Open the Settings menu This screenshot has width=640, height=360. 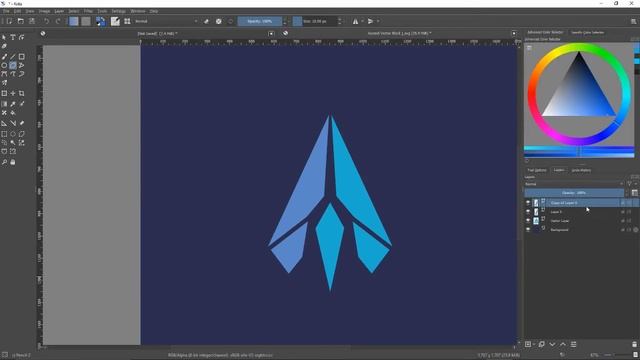(x=119, y=11)
